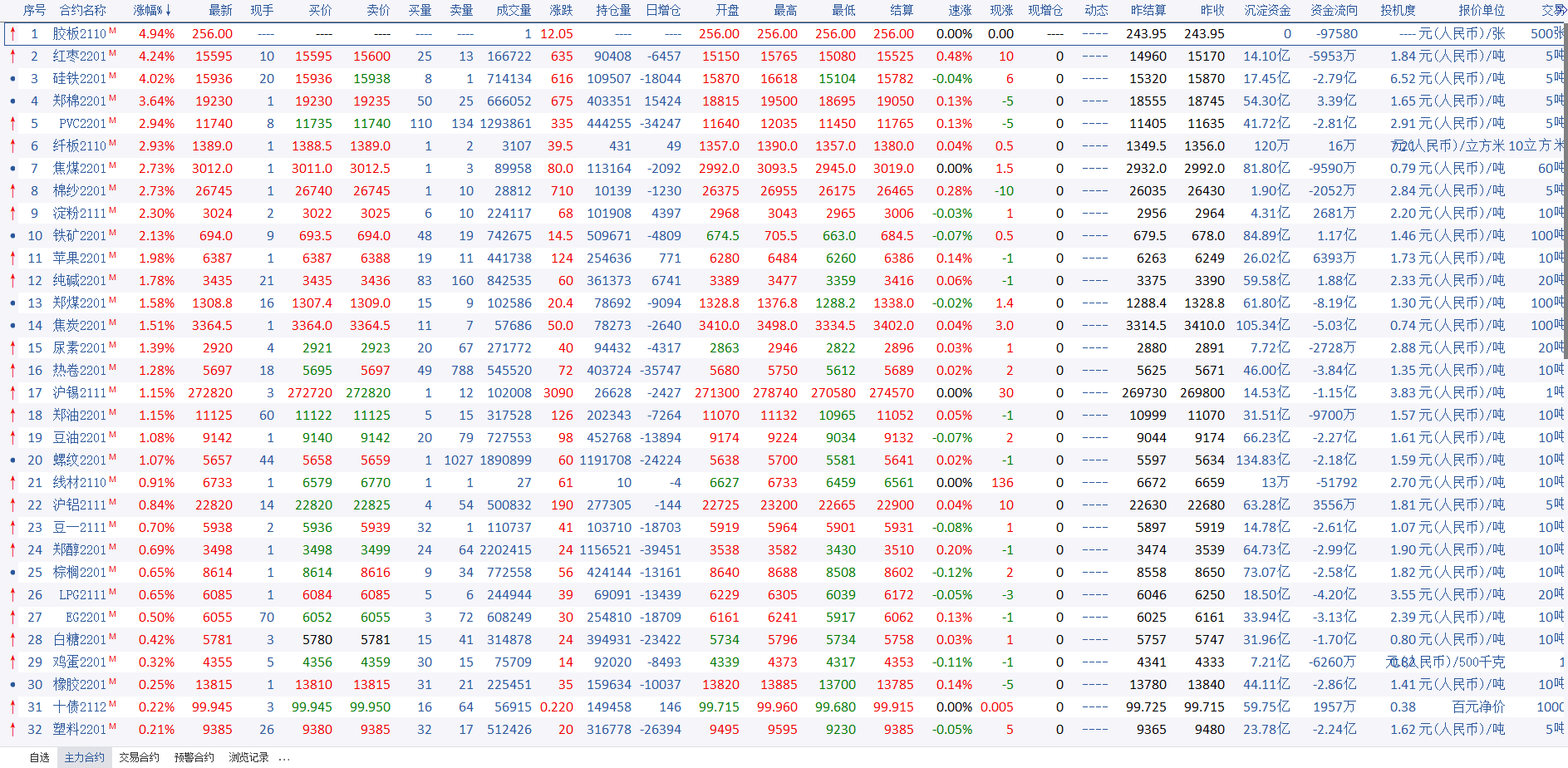Click the descending sort arrow on 涨幅%
Screen dimensions: 1568x768
coord(169,11)
